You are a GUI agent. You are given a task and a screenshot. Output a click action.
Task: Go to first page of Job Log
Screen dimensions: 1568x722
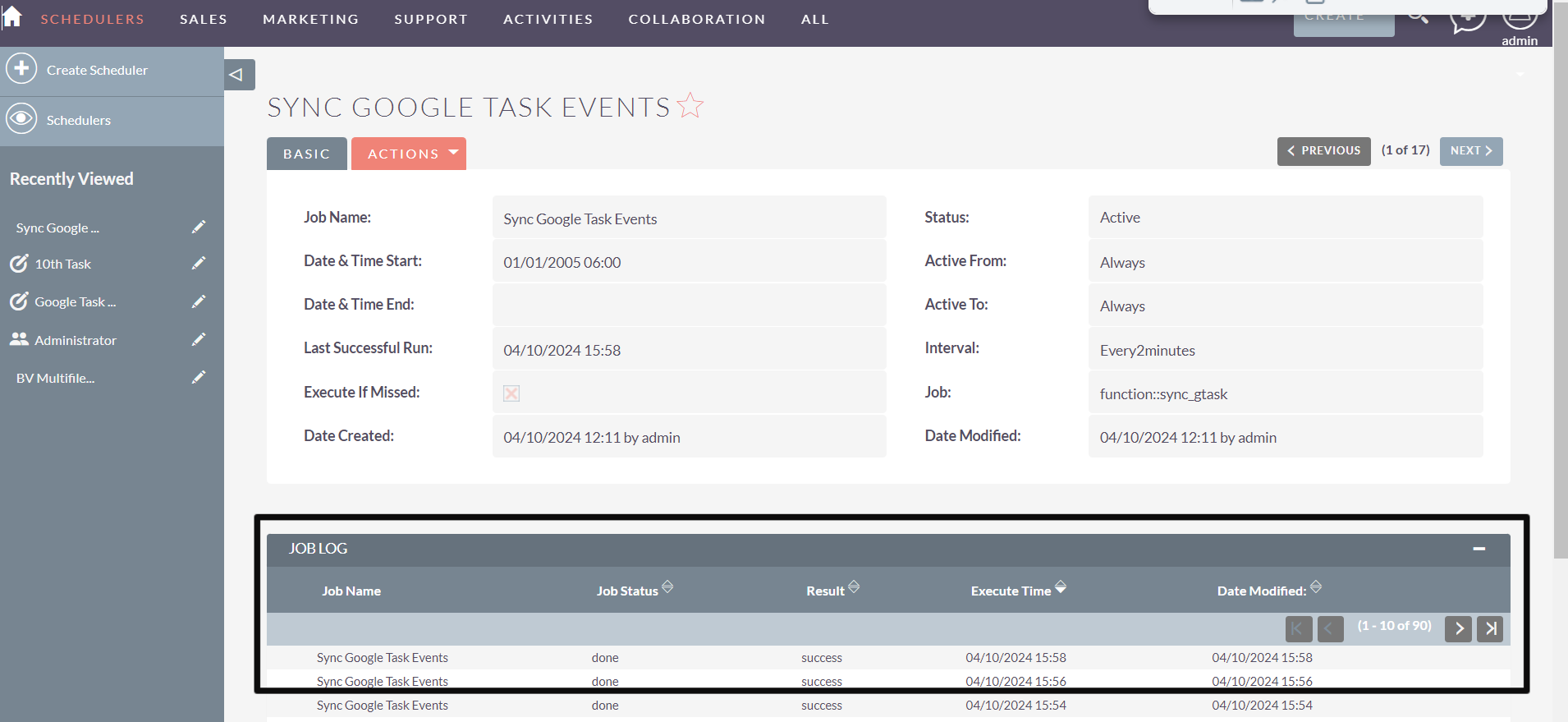click(1299, 628)
